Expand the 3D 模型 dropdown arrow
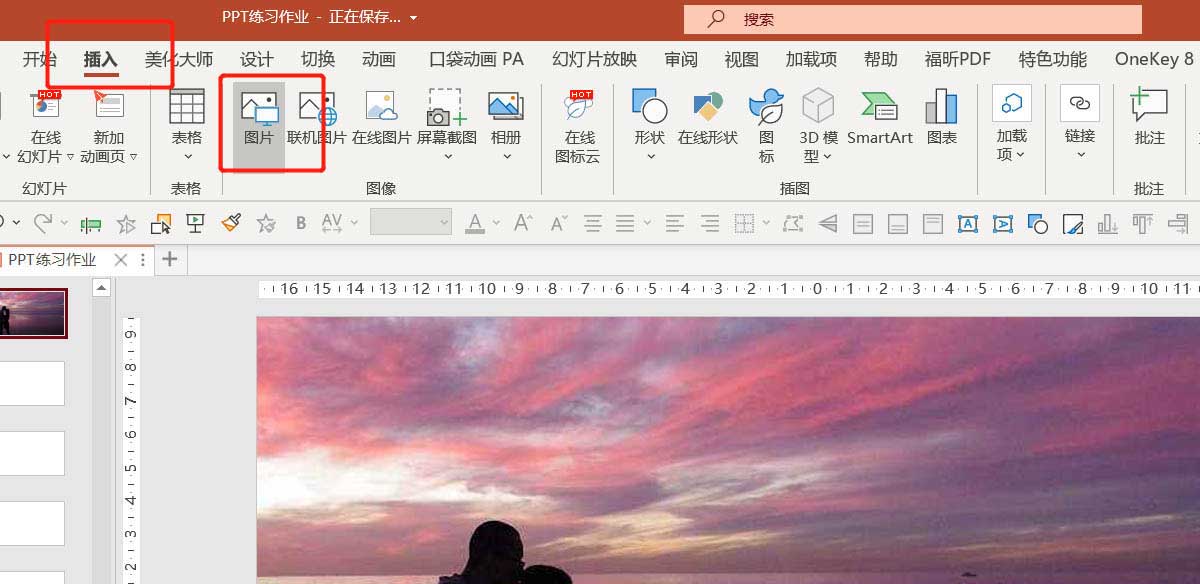Viewport: 1200px width, 584px height. pos(829,157)
